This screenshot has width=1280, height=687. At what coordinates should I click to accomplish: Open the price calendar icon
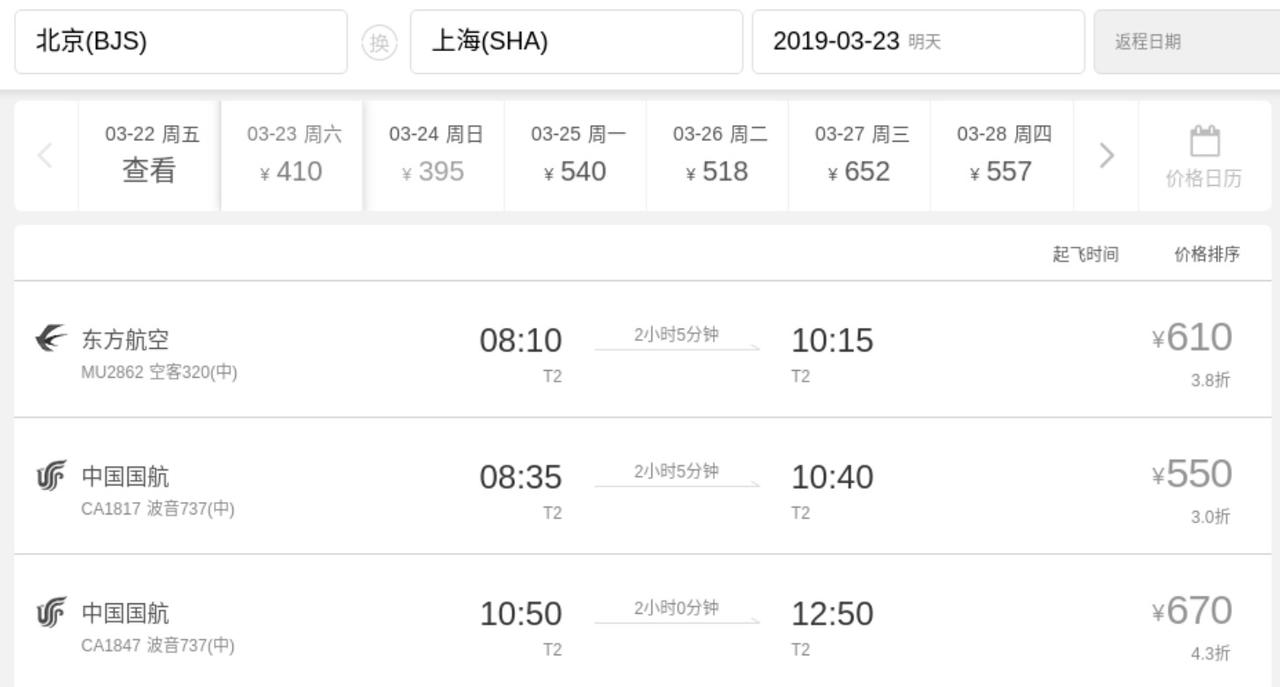click(x=1204, y=142)
